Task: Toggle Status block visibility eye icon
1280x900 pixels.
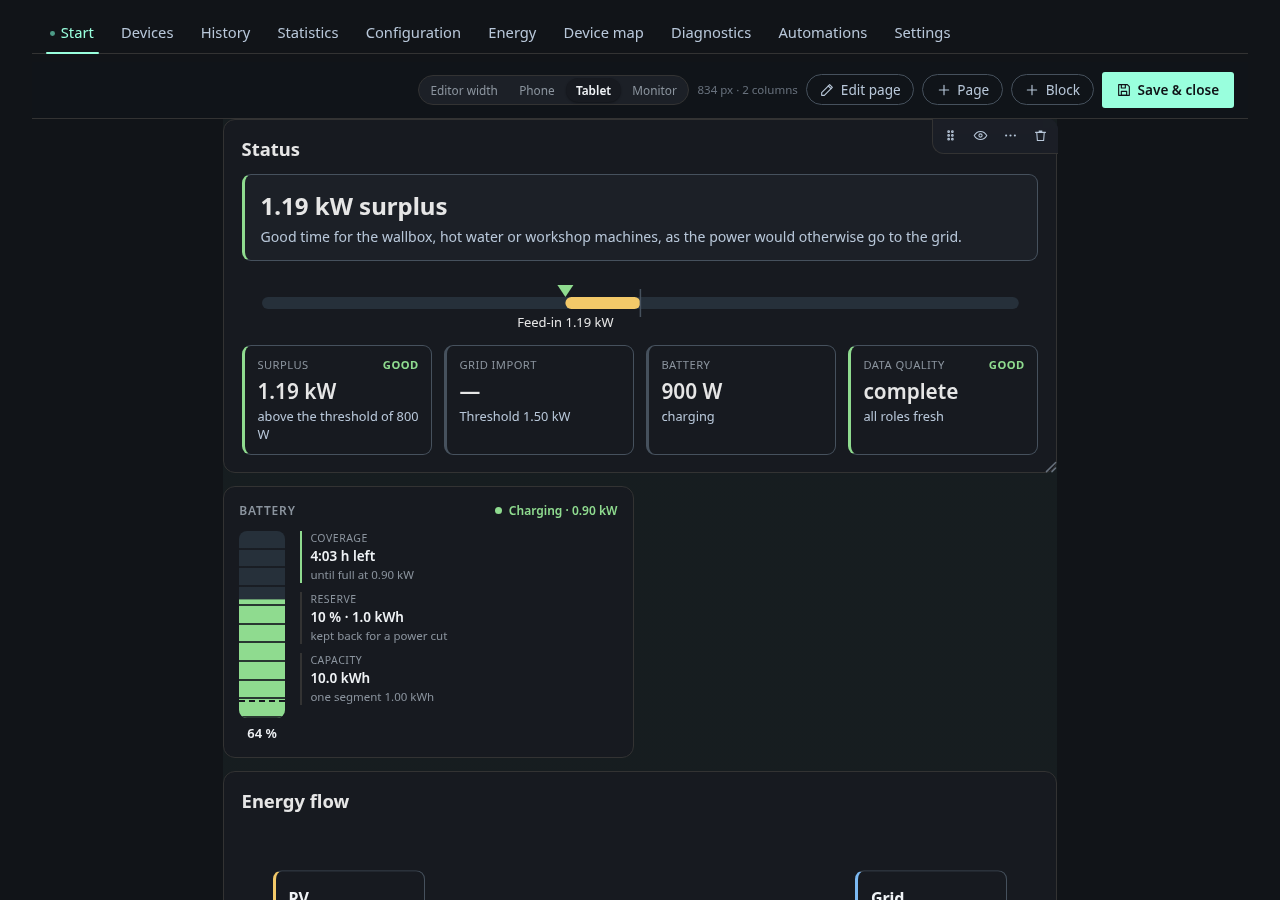Action: pos(980,136)
